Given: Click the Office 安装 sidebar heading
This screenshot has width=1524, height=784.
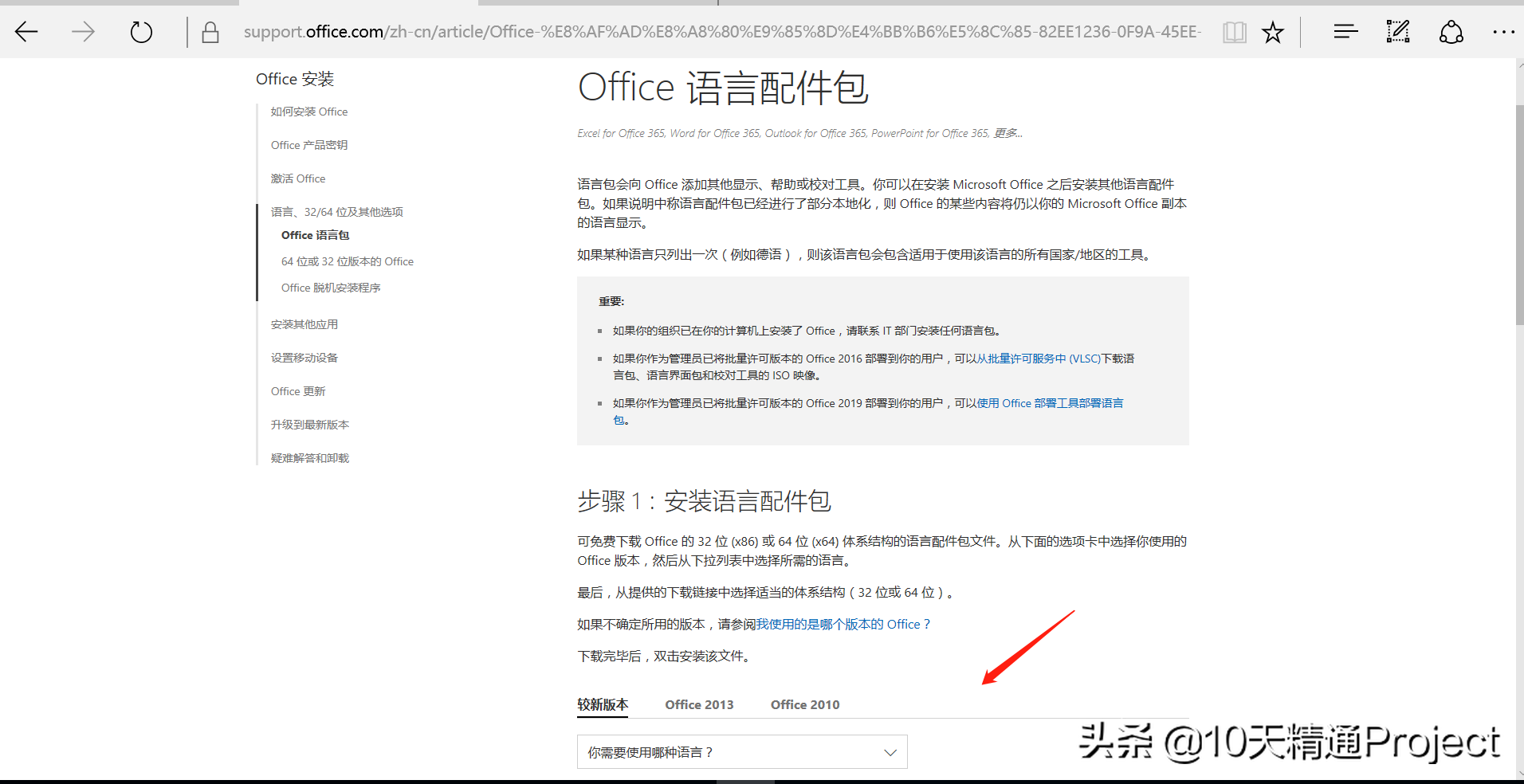Looking at the screenshot, I should tap(295, 79).
